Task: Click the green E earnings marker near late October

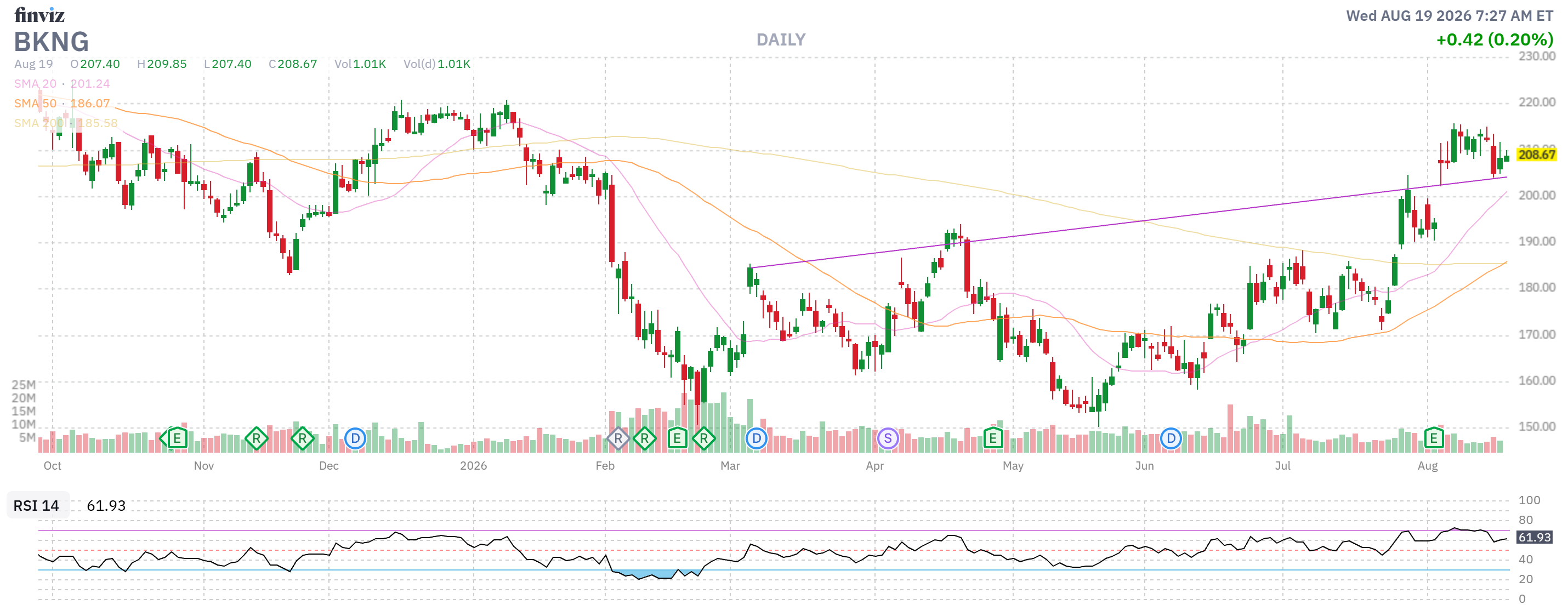Action: [177, 438]
